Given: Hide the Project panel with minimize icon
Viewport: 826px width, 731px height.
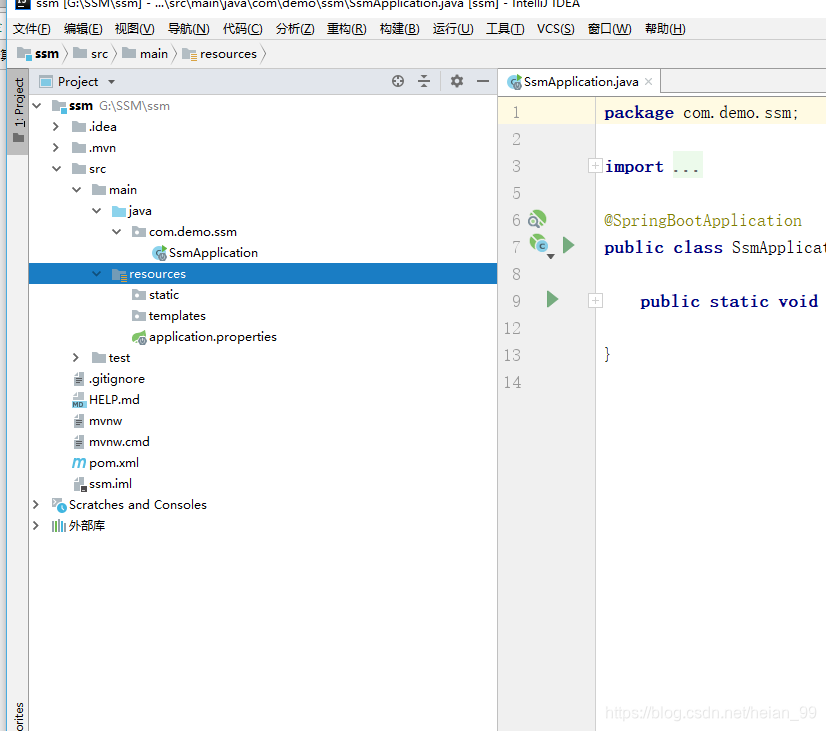Looking at the screenshot, I should click(483, 81).
